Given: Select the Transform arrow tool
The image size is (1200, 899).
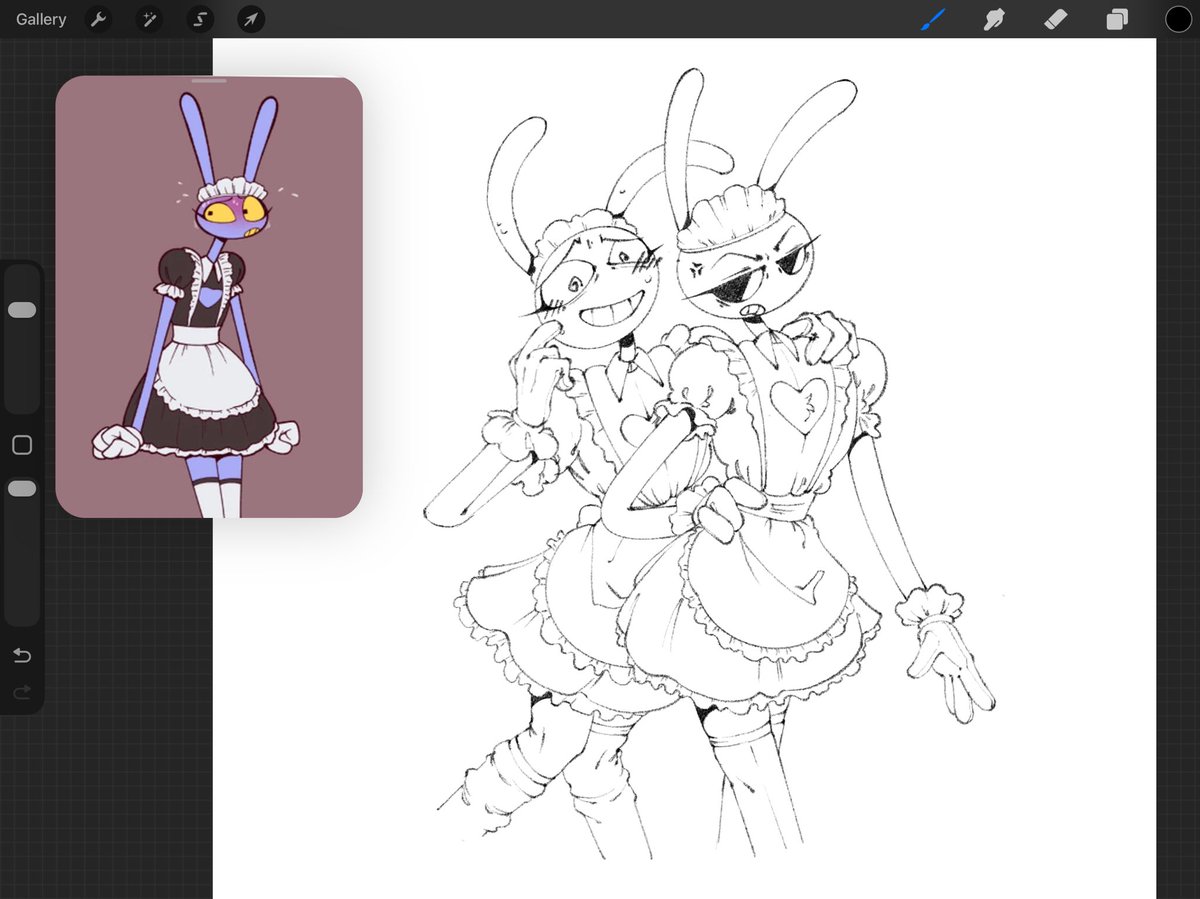Looking at the screenshot, I should pyautogui.click(x=250, y=19).
